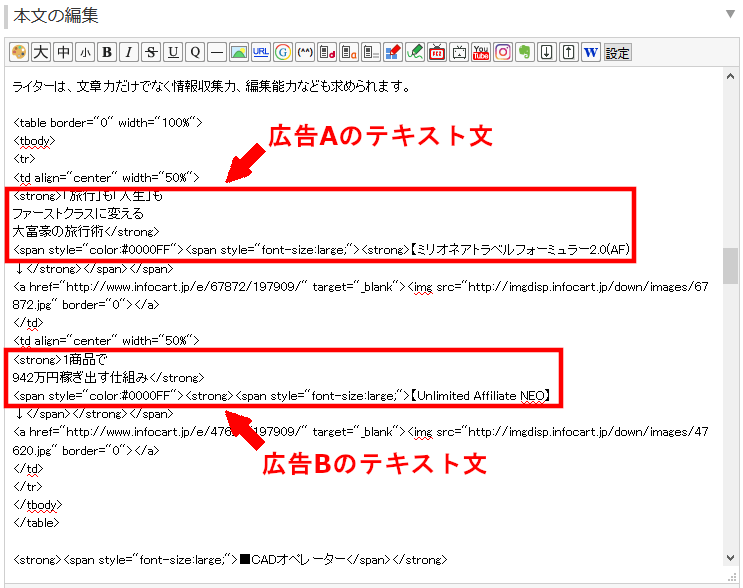The image size is (743, 588).
Task: Insert URL link
Action: pos(261,52)
